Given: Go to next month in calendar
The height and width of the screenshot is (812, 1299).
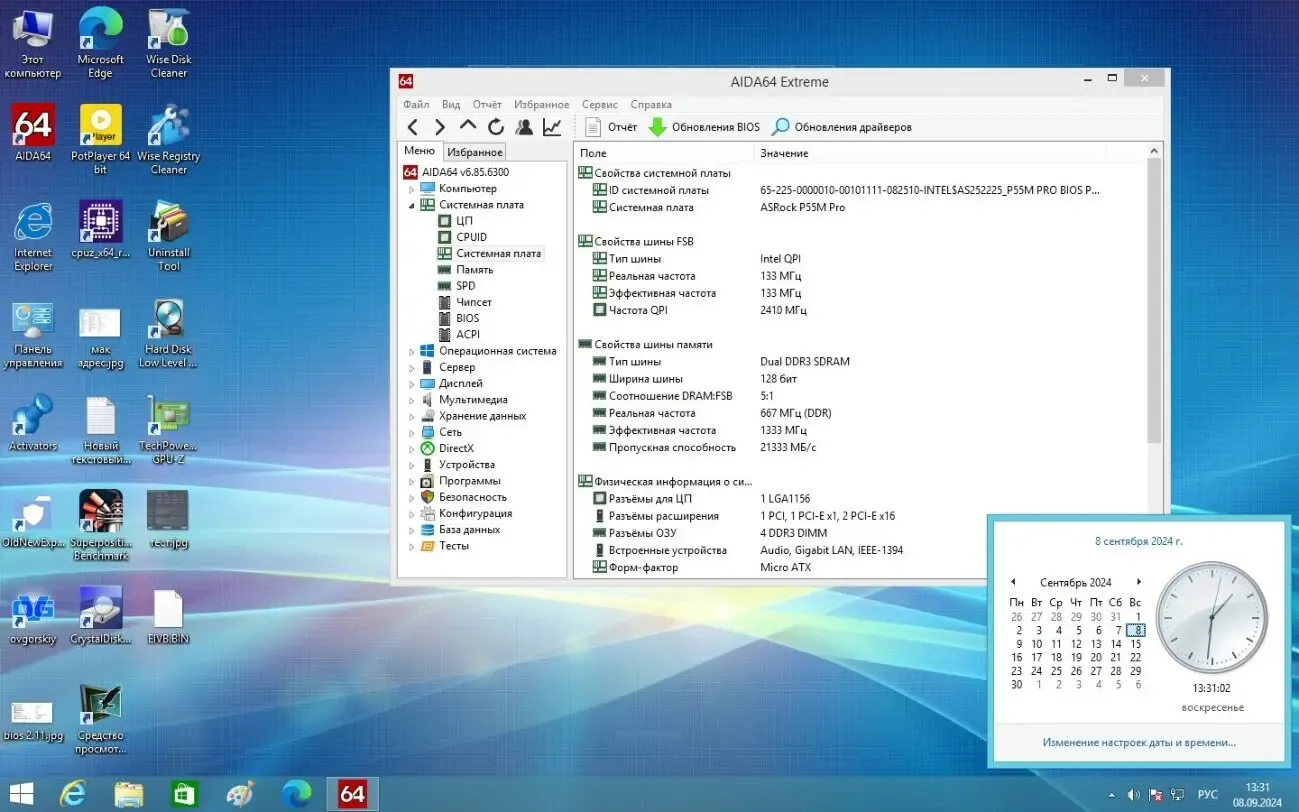Looking at the screenshot, I should click(x=1138, y=582).
